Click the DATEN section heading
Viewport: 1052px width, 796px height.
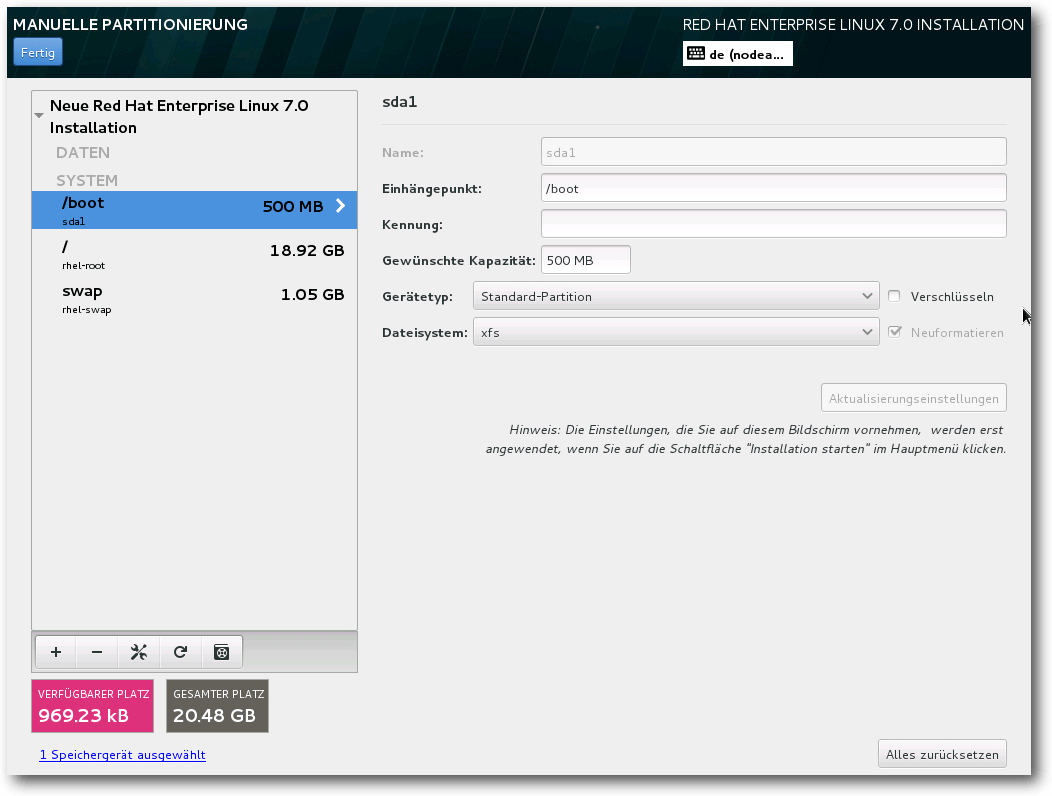[83, 152]
